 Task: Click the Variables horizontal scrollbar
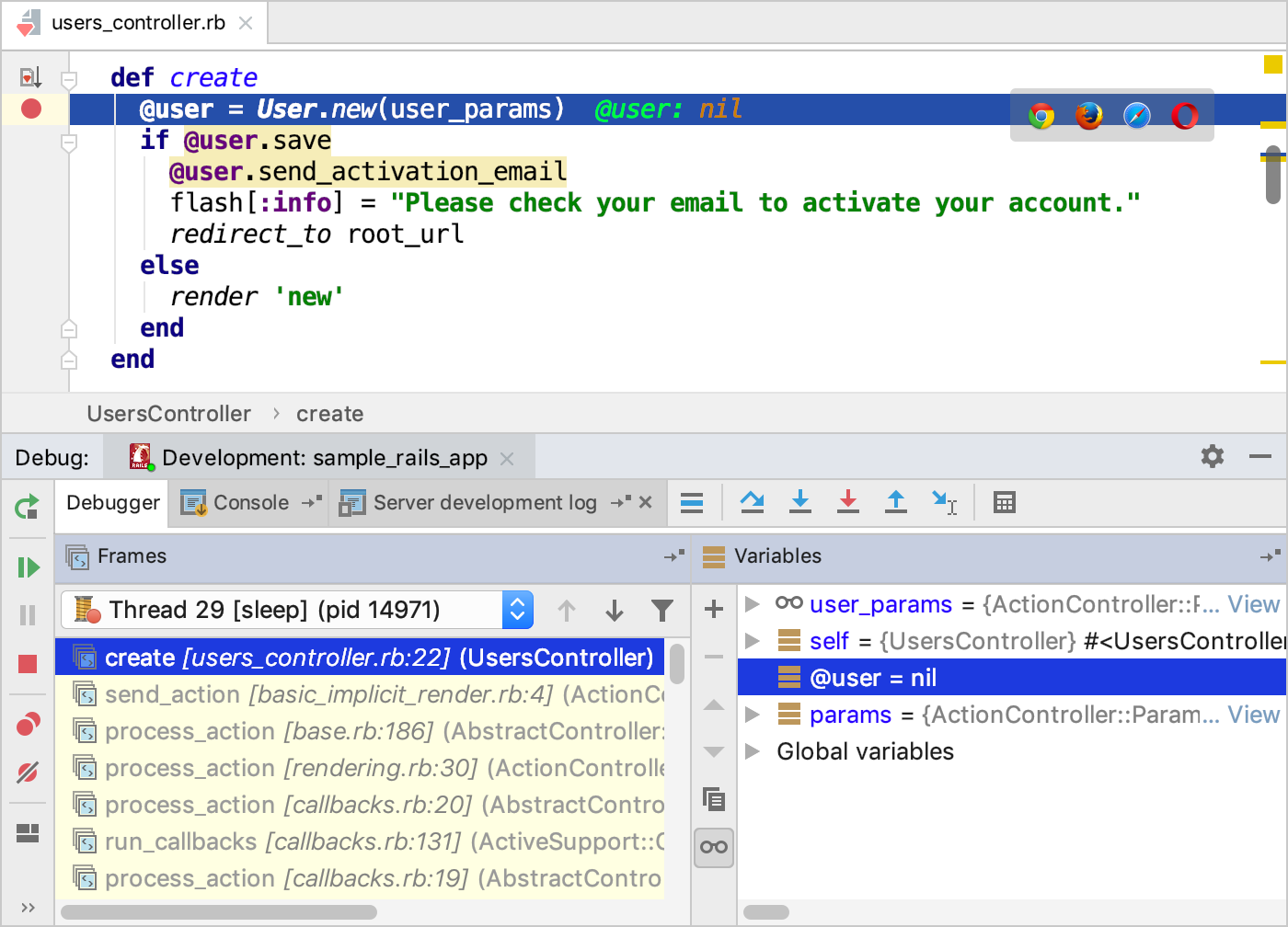tap(766, 912)
